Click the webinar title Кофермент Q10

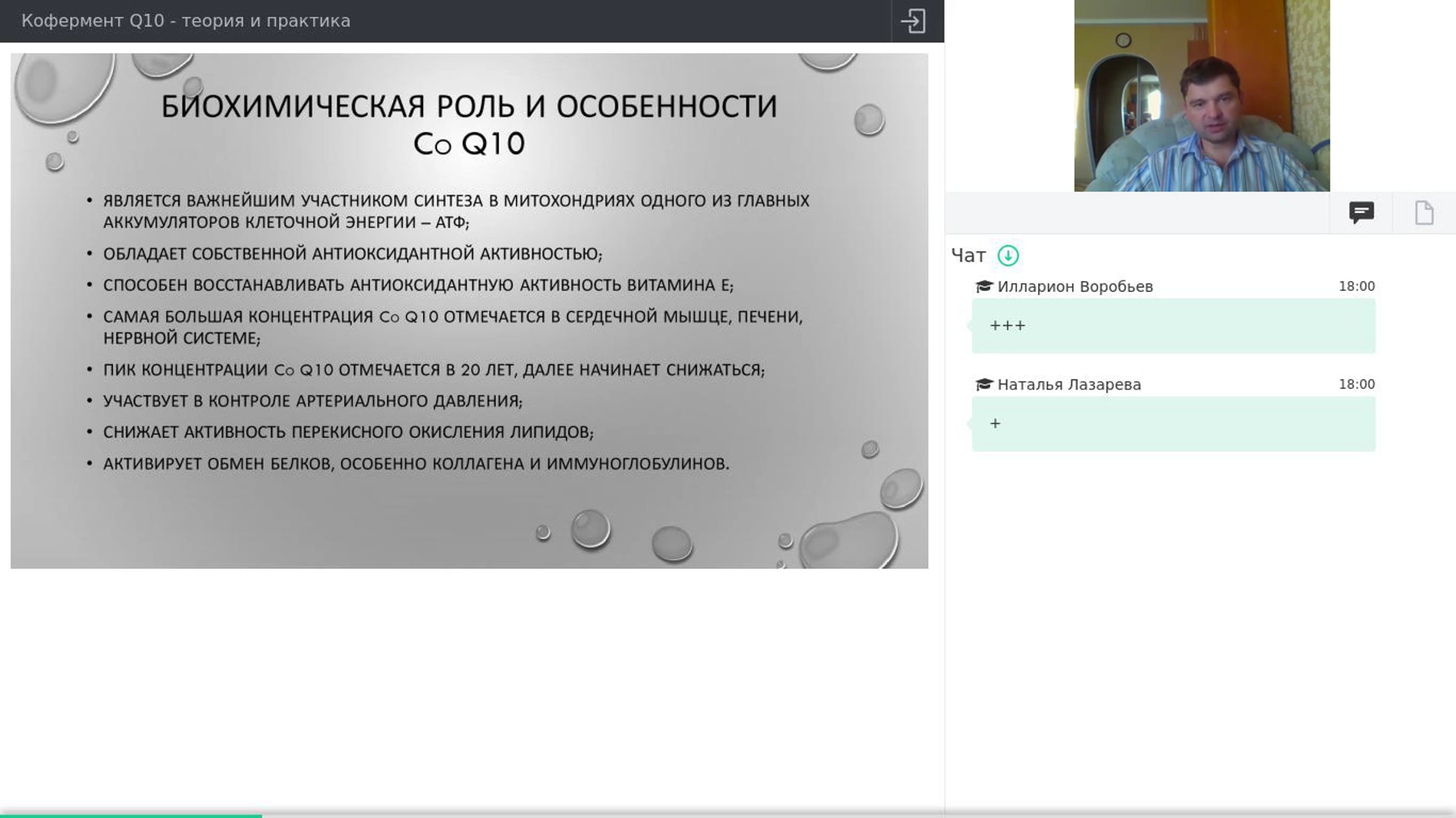point(186,21)
